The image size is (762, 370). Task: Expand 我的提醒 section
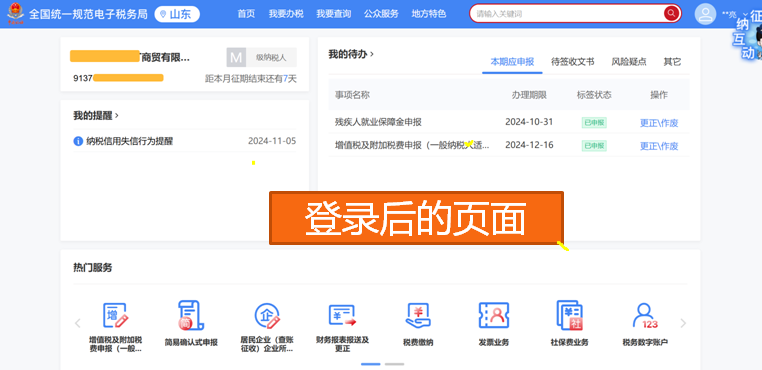(96, 116)
